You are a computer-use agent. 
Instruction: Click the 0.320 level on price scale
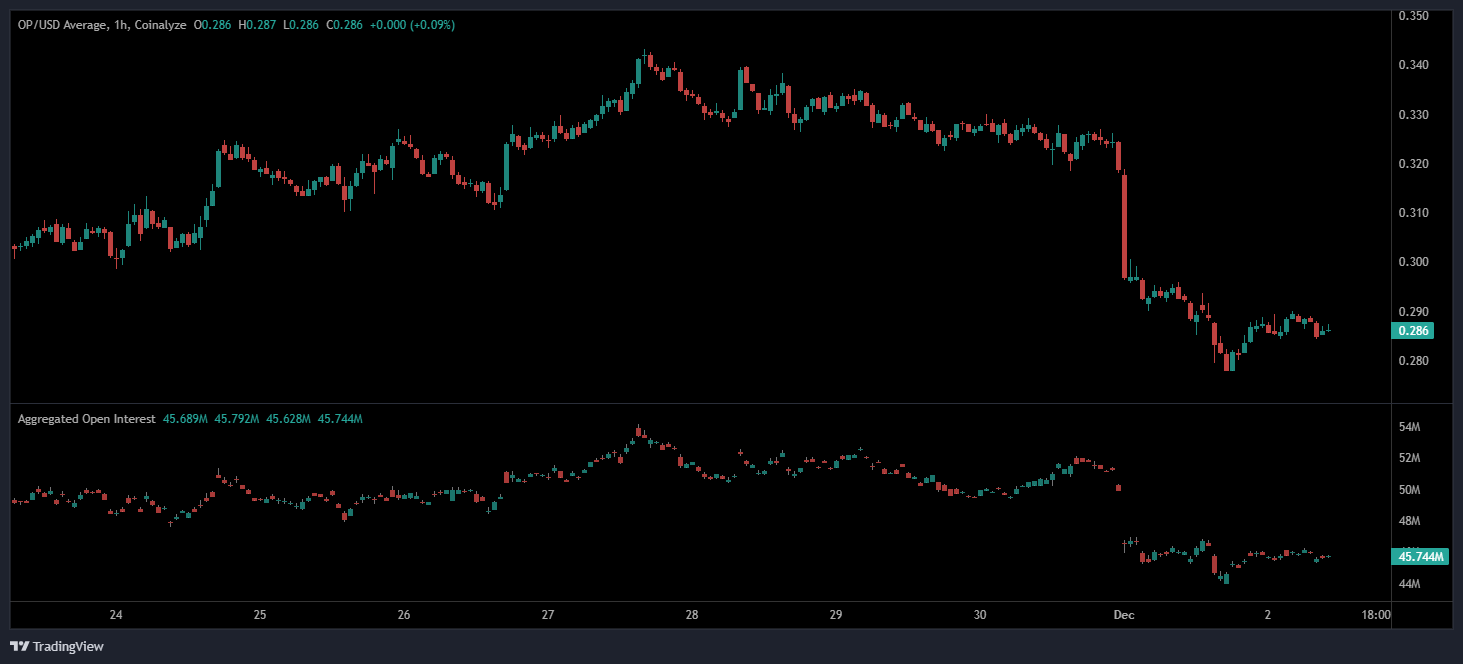[x=1412, y=163]
